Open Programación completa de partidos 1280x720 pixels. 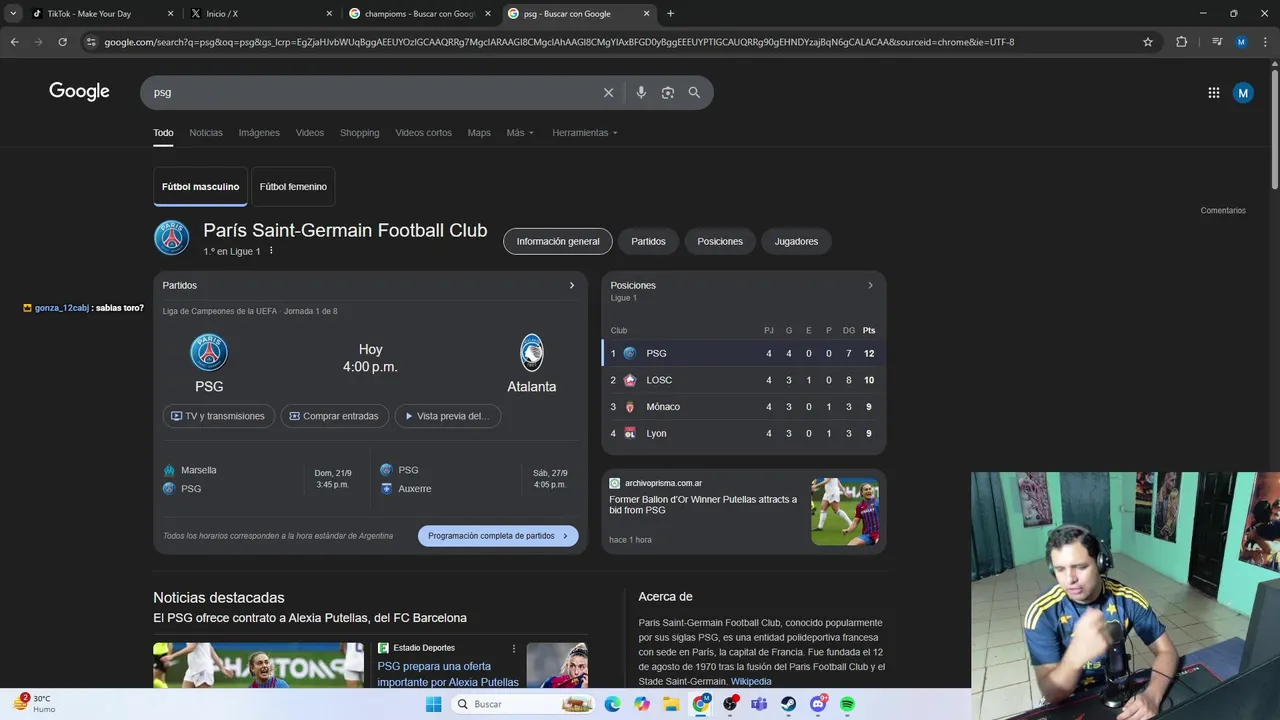click(498, 536)
